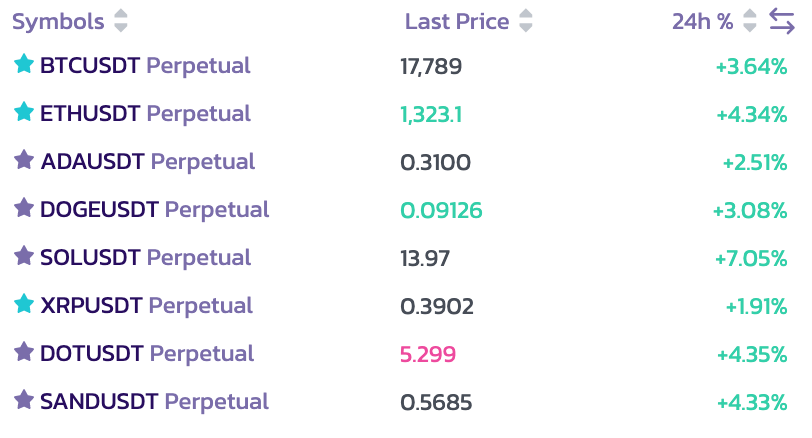Mark SANDUSDT as favorite star

pos(24,400)
